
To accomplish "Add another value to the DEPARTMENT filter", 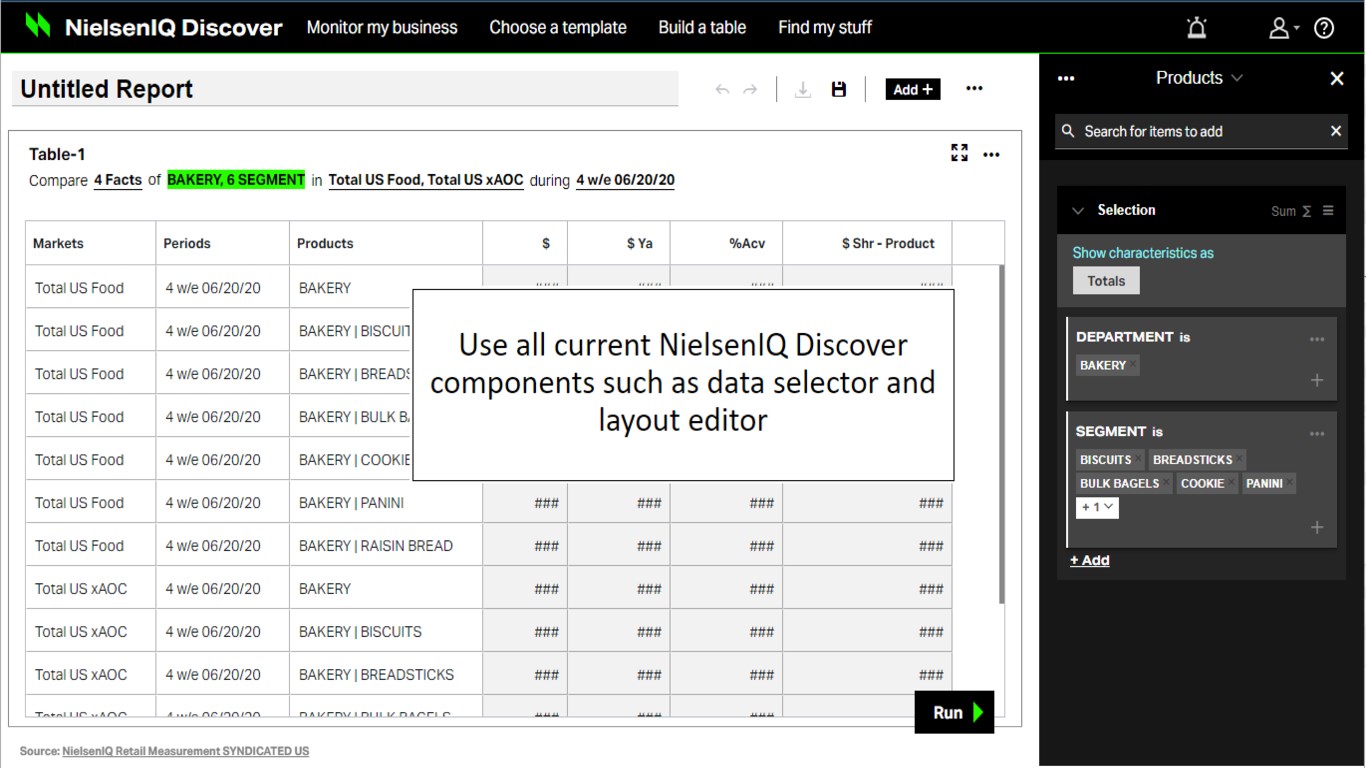I will point(1317,380).
